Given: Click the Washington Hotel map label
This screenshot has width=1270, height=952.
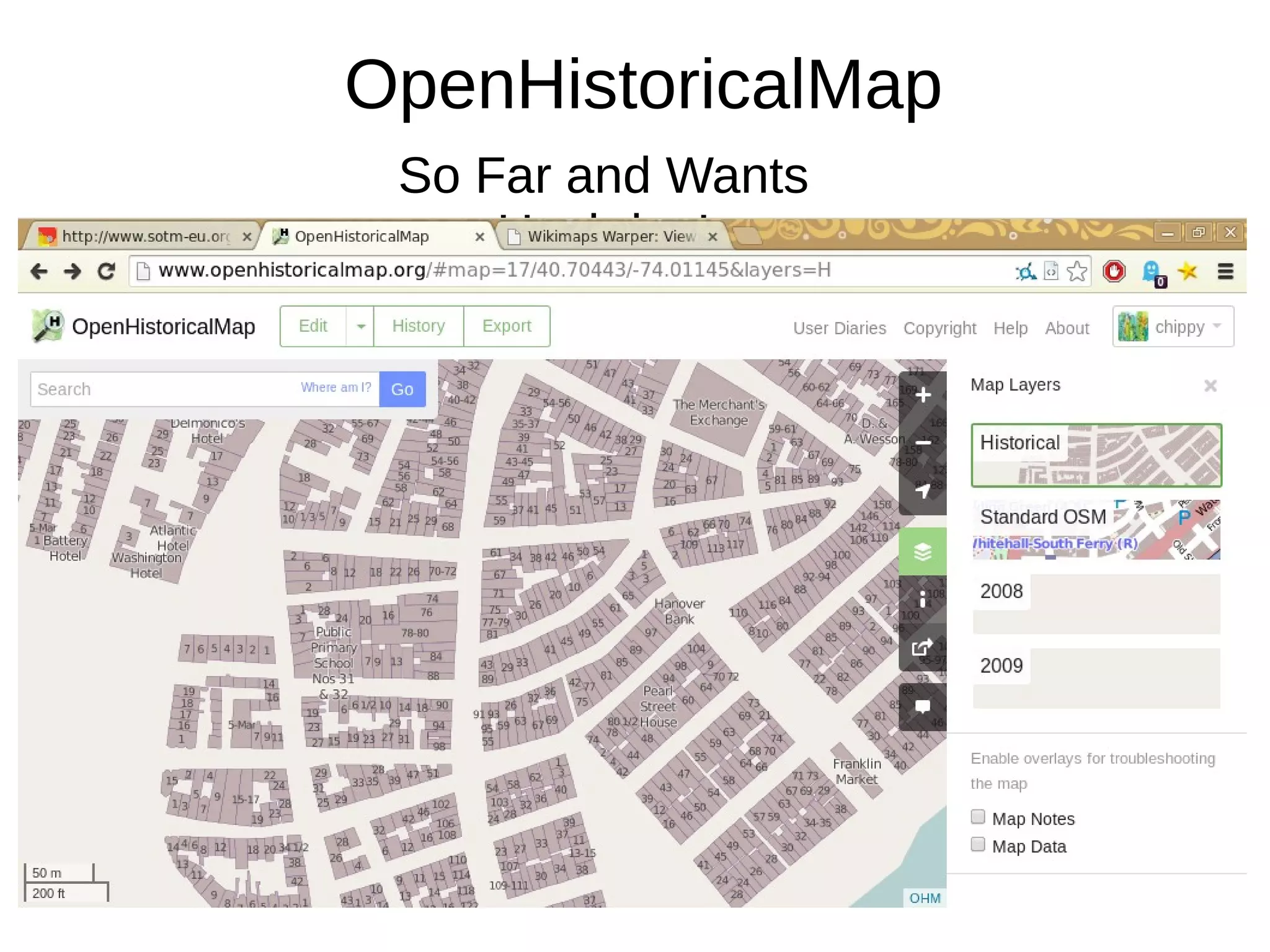Looking at the screenshot, I should (146, 565).
